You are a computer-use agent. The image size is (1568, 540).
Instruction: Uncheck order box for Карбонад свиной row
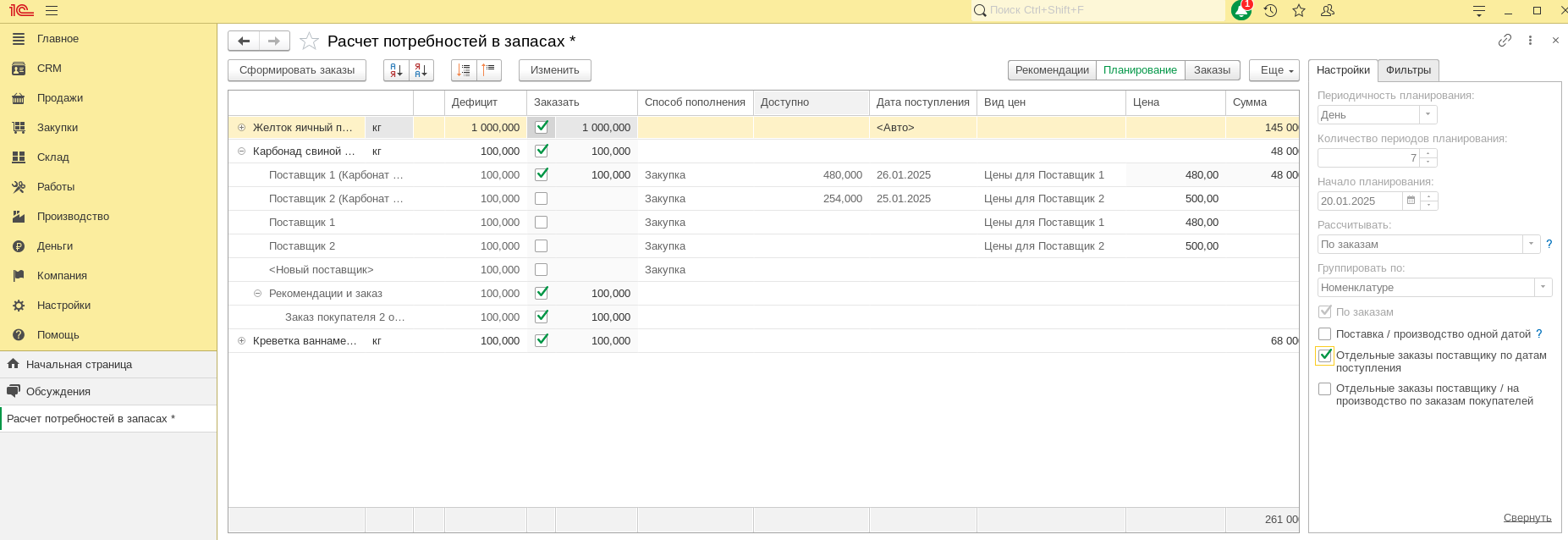(542, 151)
